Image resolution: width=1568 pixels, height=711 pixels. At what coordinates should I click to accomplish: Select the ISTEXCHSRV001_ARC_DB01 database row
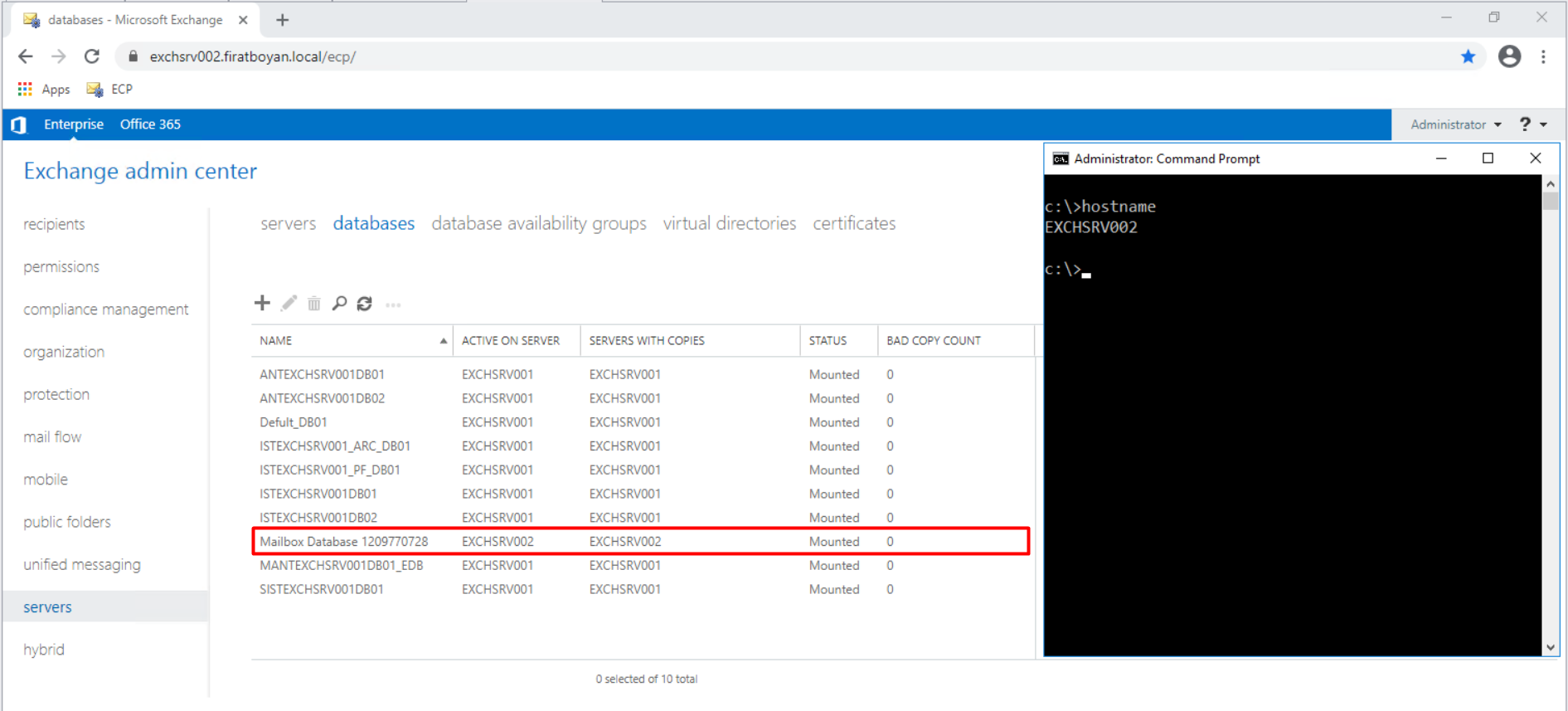643,446
